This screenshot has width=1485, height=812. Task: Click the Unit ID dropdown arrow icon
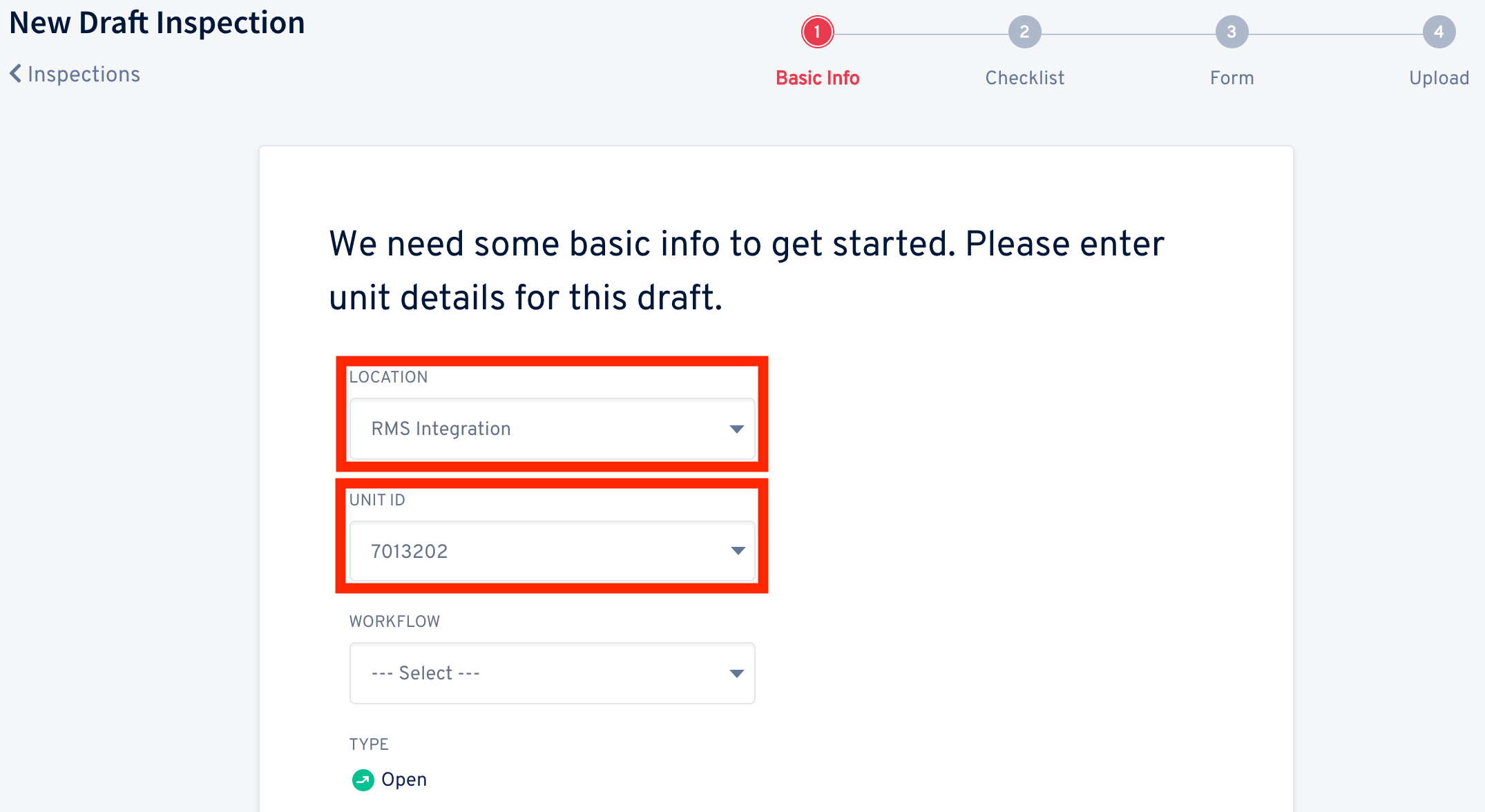(x=738, y=551)
